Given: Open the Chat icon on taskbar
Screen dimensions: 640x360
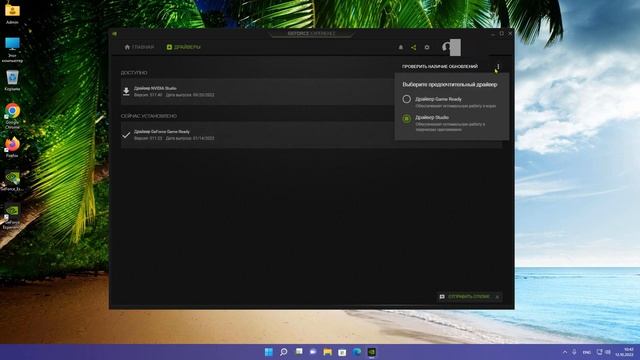Looking at the screenshot, I should 313,352.
